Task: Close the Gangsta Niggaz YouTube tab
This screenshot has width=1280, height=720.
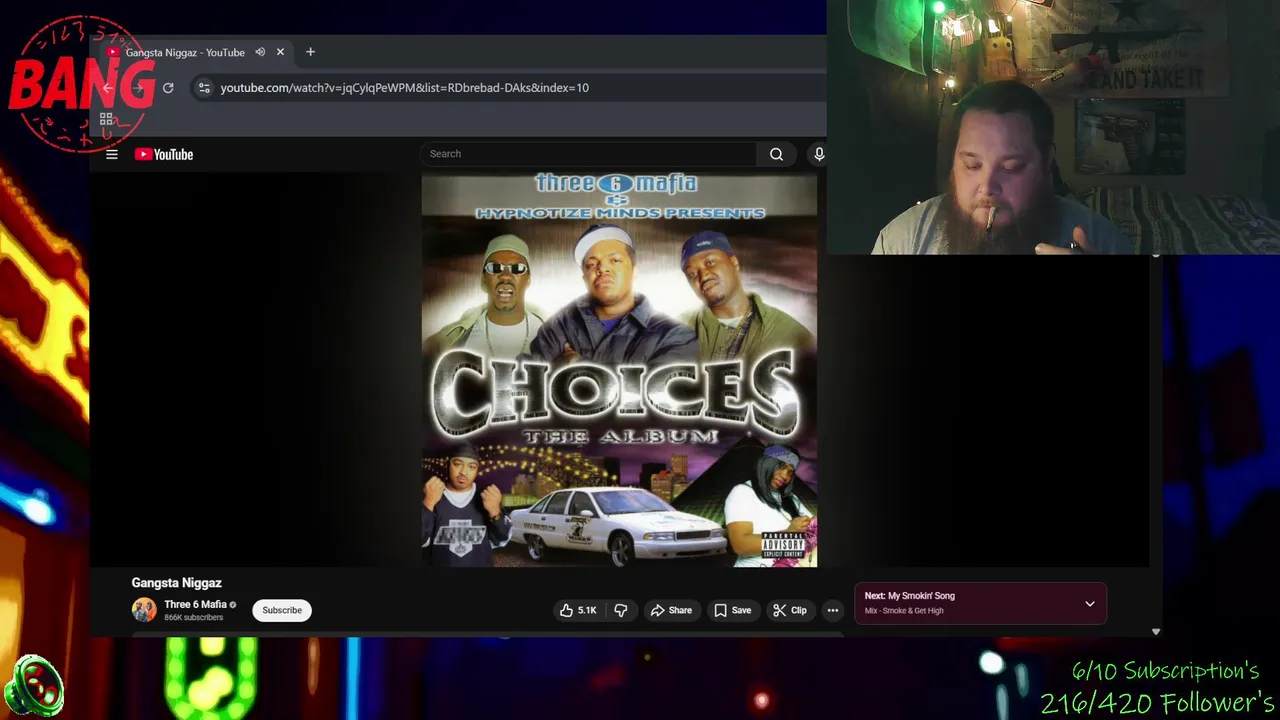Action: [280, 52]
